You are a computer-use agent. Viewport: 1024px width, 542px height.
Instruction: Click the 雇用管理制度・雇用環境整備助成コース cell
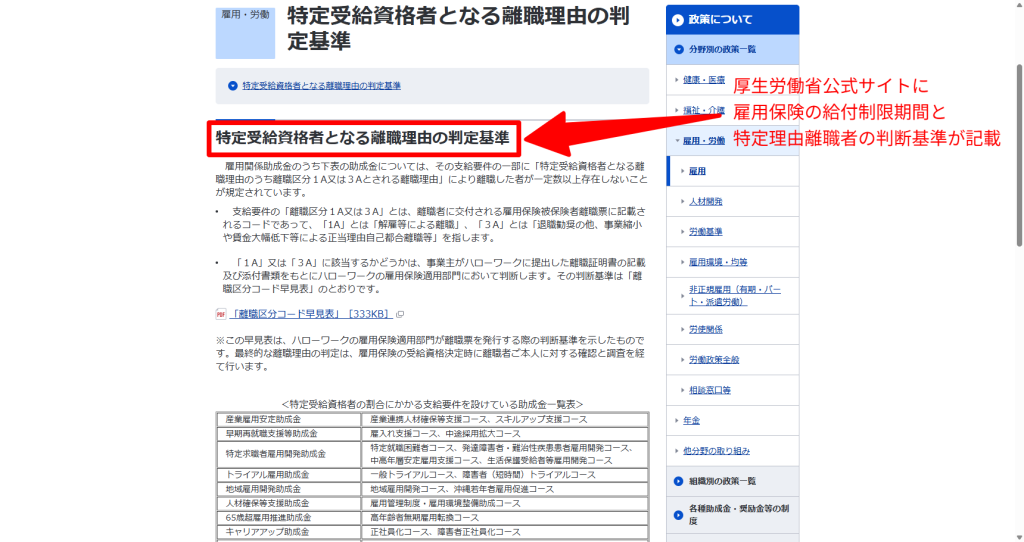click(505, 503)
